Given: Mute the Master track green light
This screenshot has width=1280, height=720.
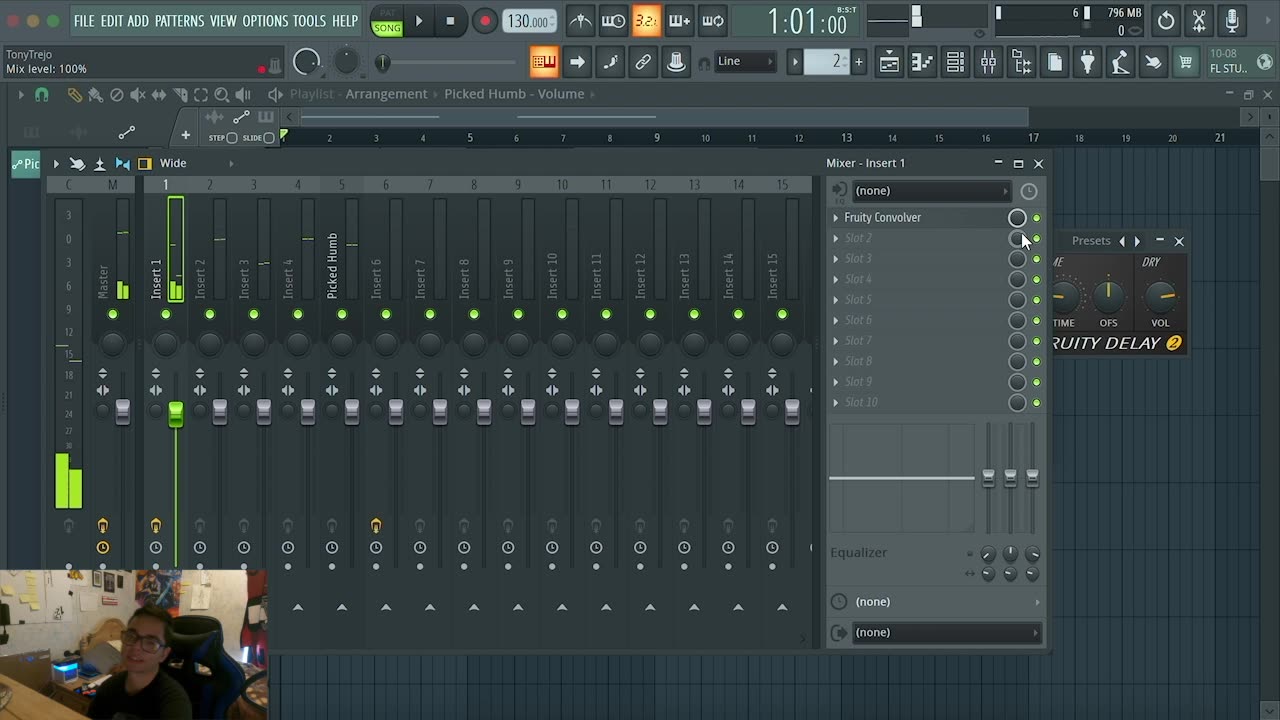Looking at the screenshot, I should coord(113,314).
